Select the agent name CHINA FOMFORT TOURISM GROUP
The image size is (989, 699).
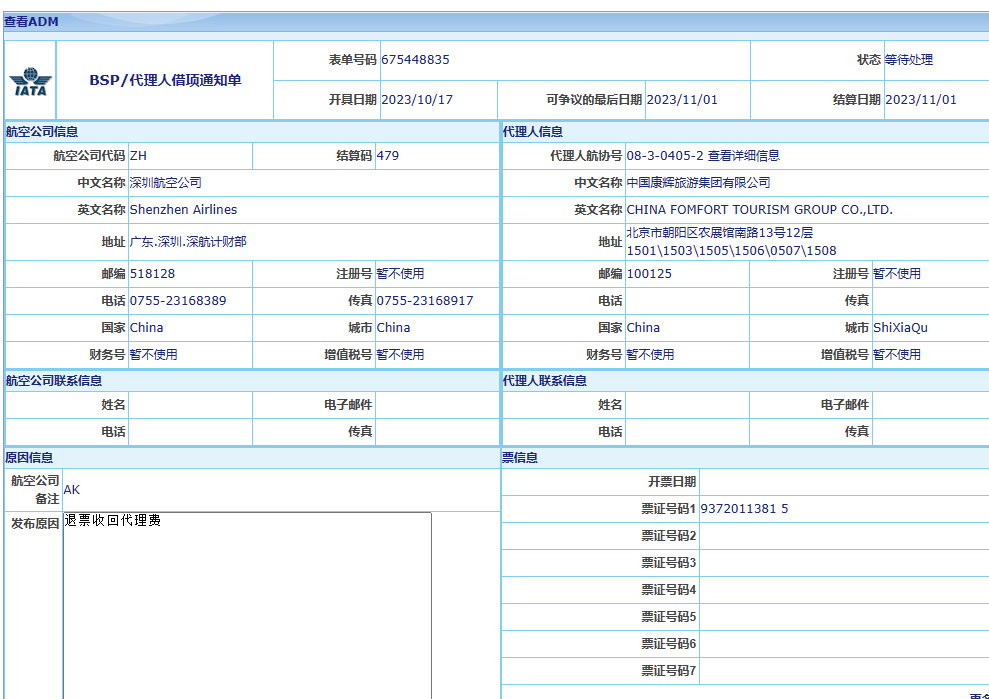pos(759,210)
